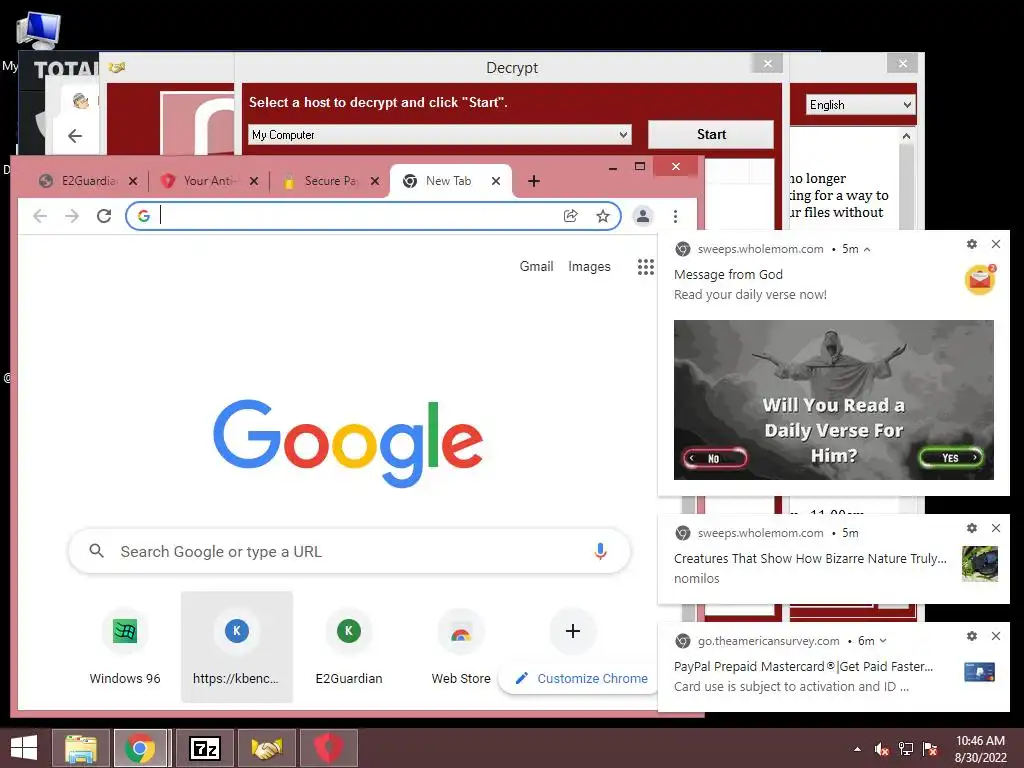Open File Explorer from taskbar
This screenshot has width=1024, height=768.
pos(81,748)
